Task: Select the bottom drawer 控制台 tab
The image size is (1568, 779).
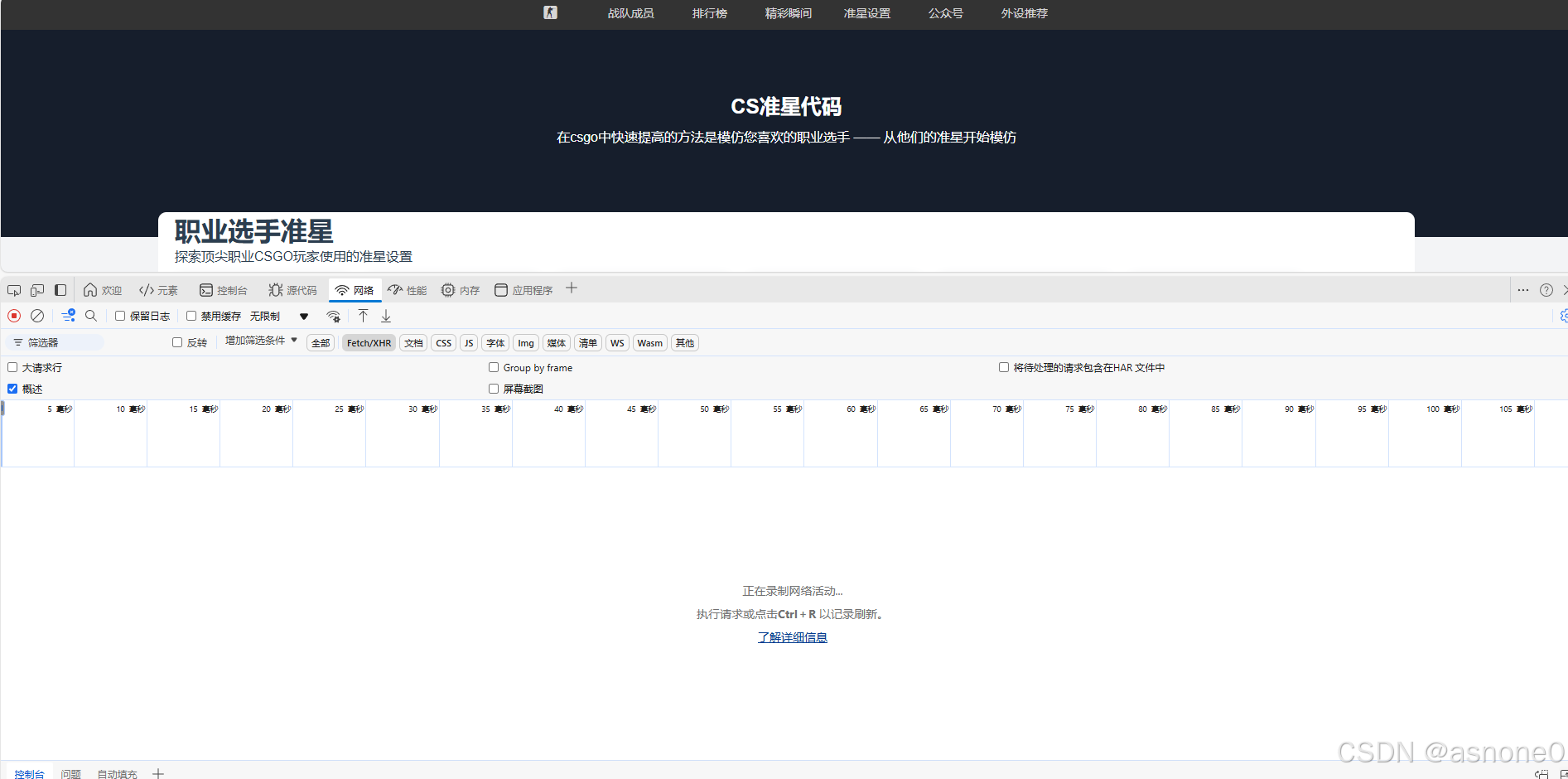Action: (29, 773)
